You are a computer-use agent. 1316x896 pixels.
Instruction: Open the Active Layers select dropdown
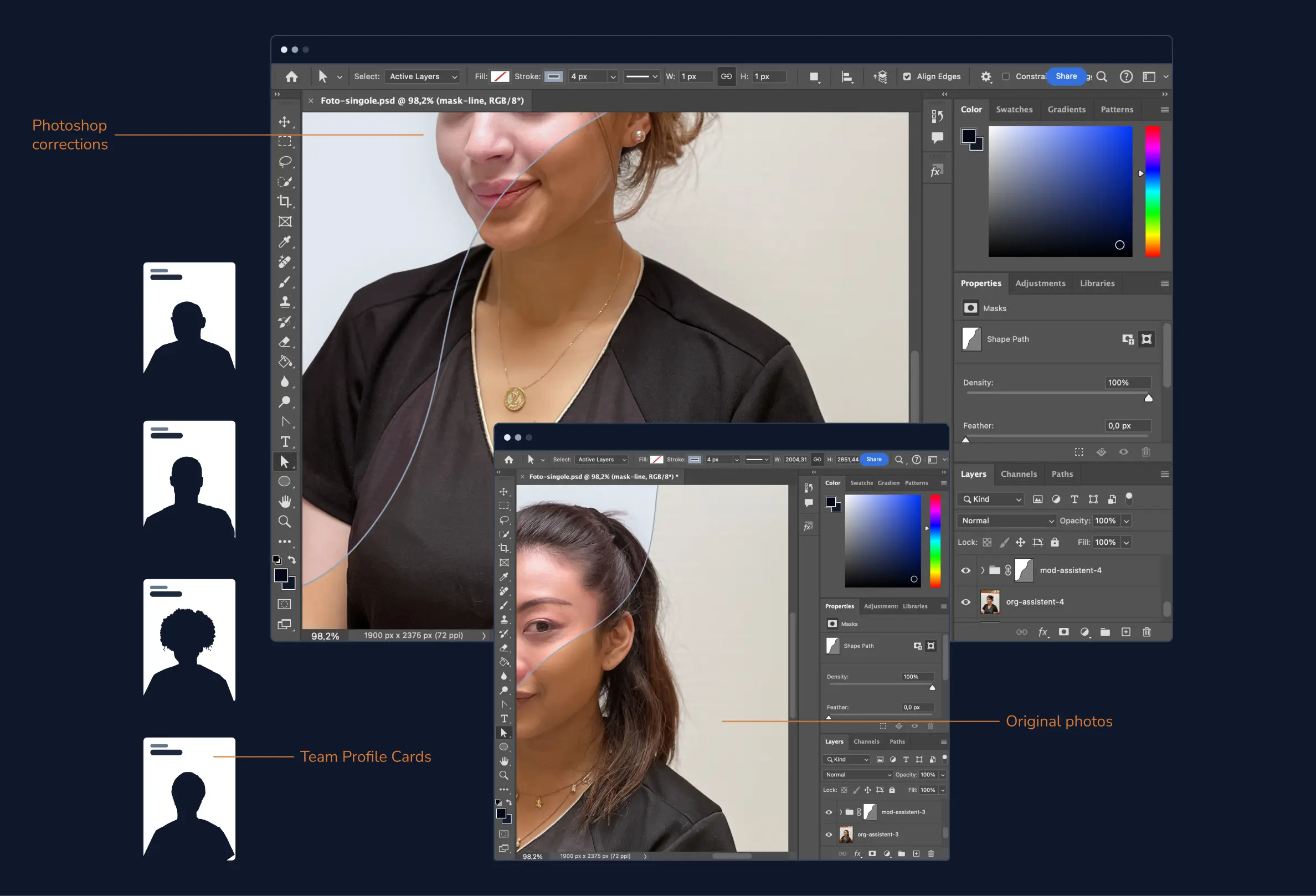(423, 76)
